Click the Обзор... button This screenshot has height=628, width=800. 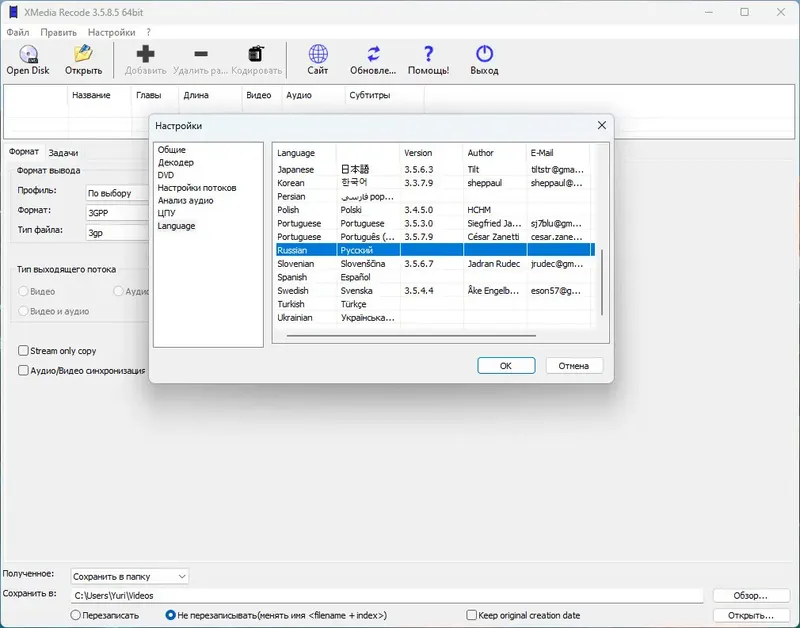pyautogui.click(x=751, y=595)
